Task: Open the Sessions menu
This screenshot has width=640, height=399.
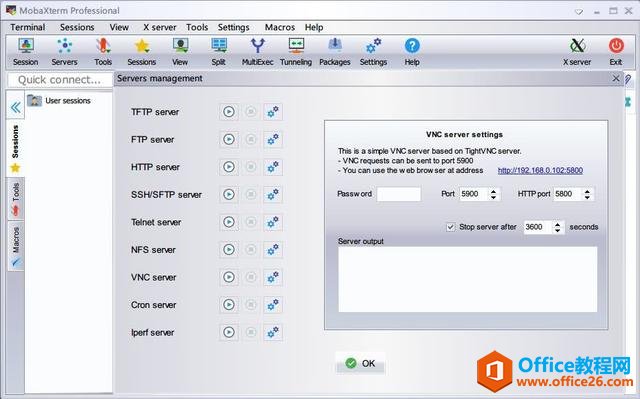Action: pos(77,27)
